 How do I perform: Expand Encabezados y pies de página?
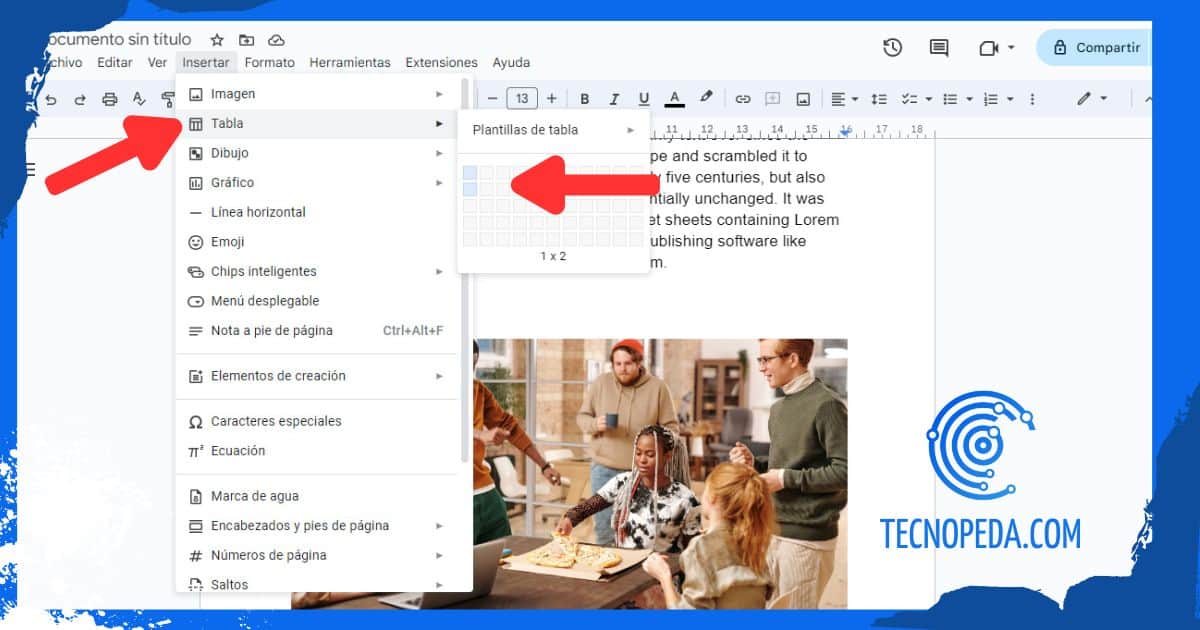317,525
